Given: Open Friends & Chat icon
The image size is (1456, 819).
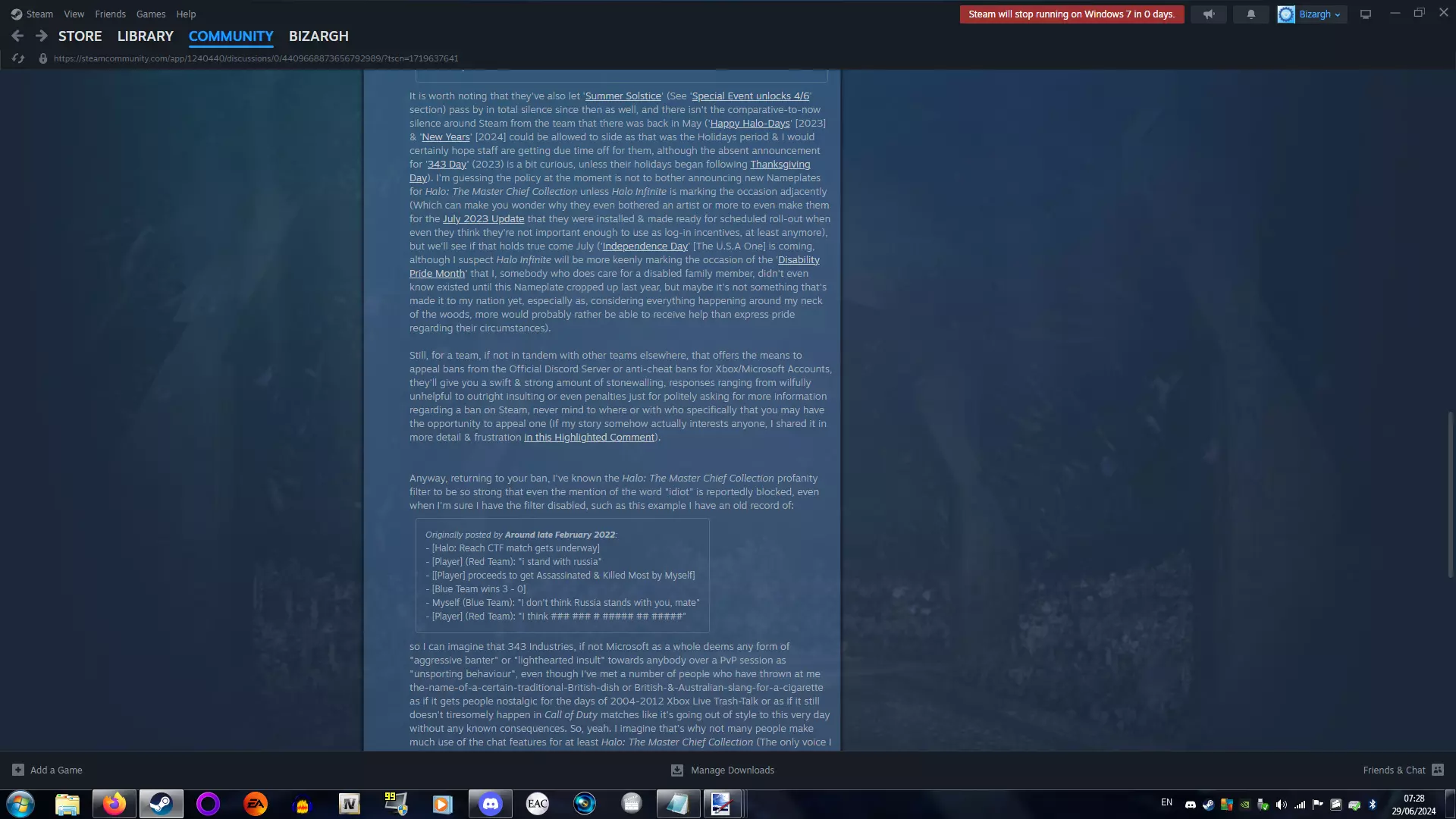Looking at the screenshot, I should pyautogui.click(x=1437, y=770).
